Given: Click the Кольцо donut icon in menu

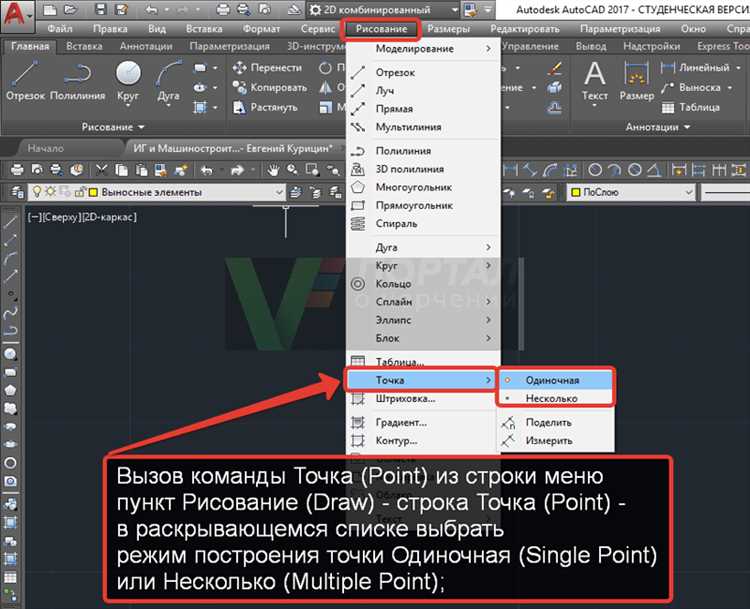Looking at the screenshot, I should coord(358,284).
